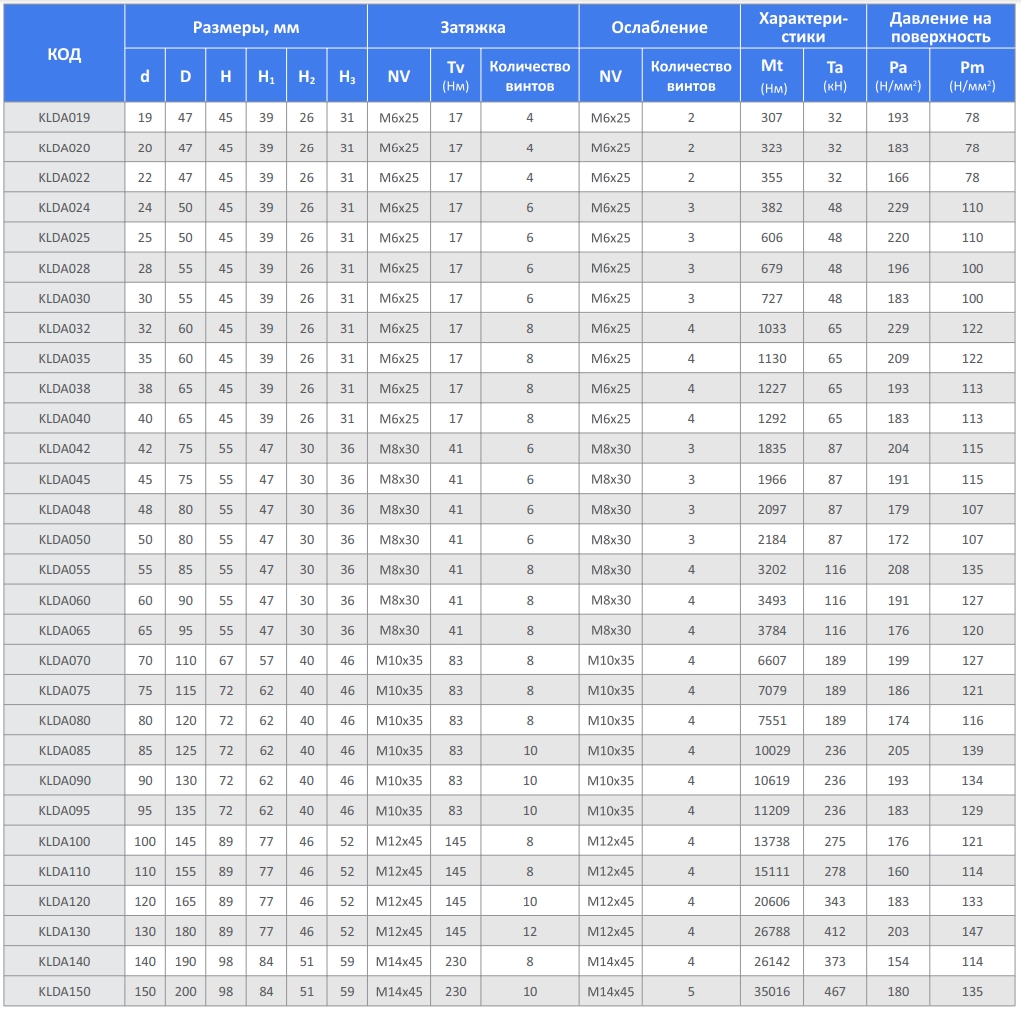The image size is (1021, 1011).
Task: Click the Характеристики header cell
Action: click(802, 27)
